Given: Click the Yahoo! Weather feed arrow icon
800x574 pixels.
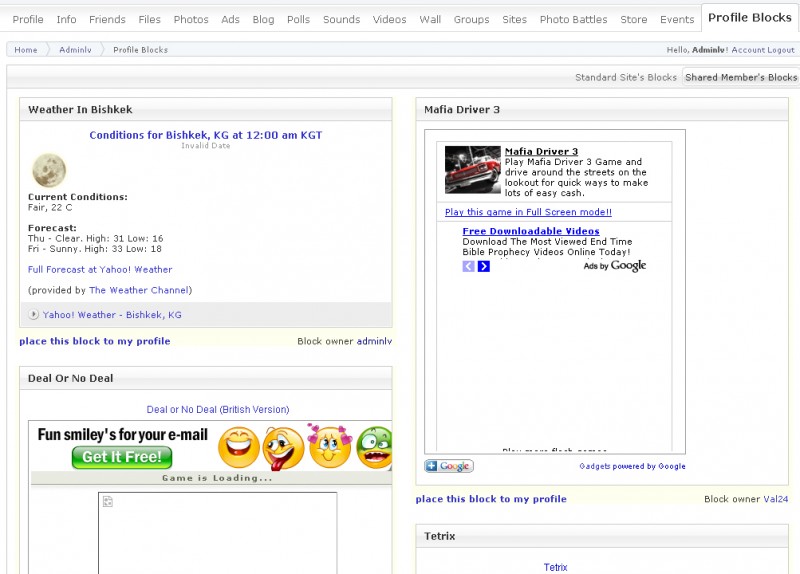Looking at the screenshot, I should tap(33, 315).
